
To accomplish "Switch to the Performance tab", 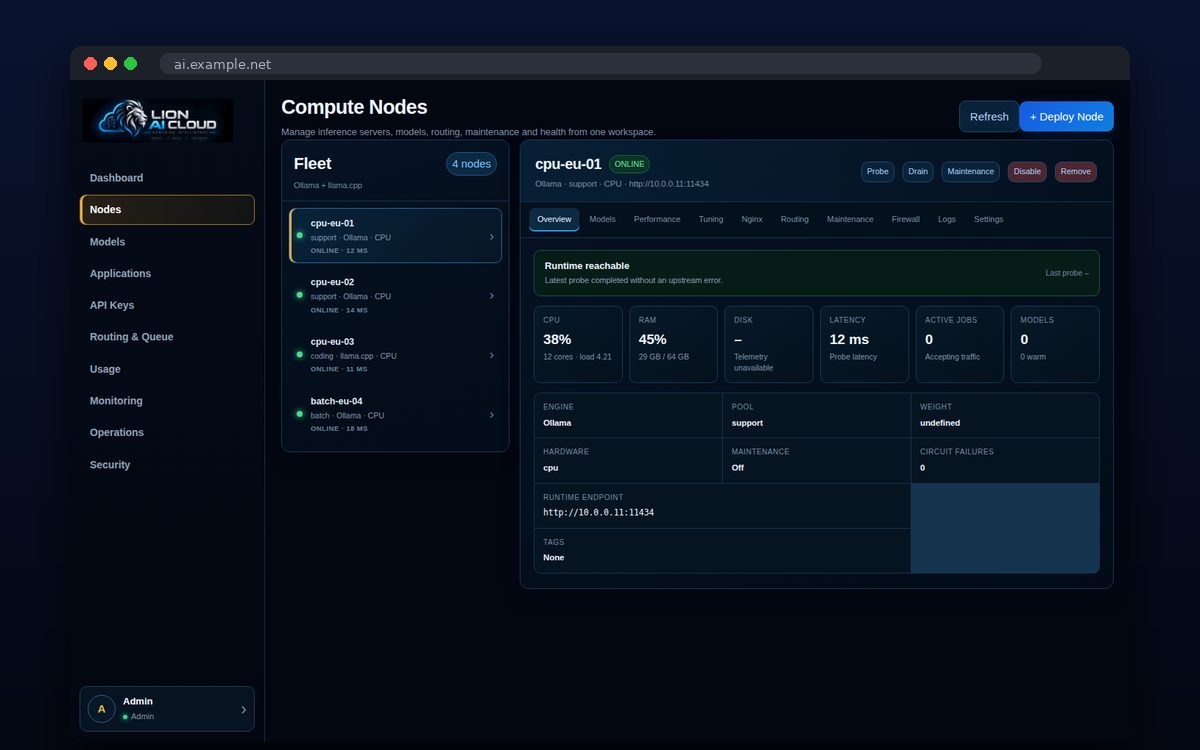I will [657, 219].
